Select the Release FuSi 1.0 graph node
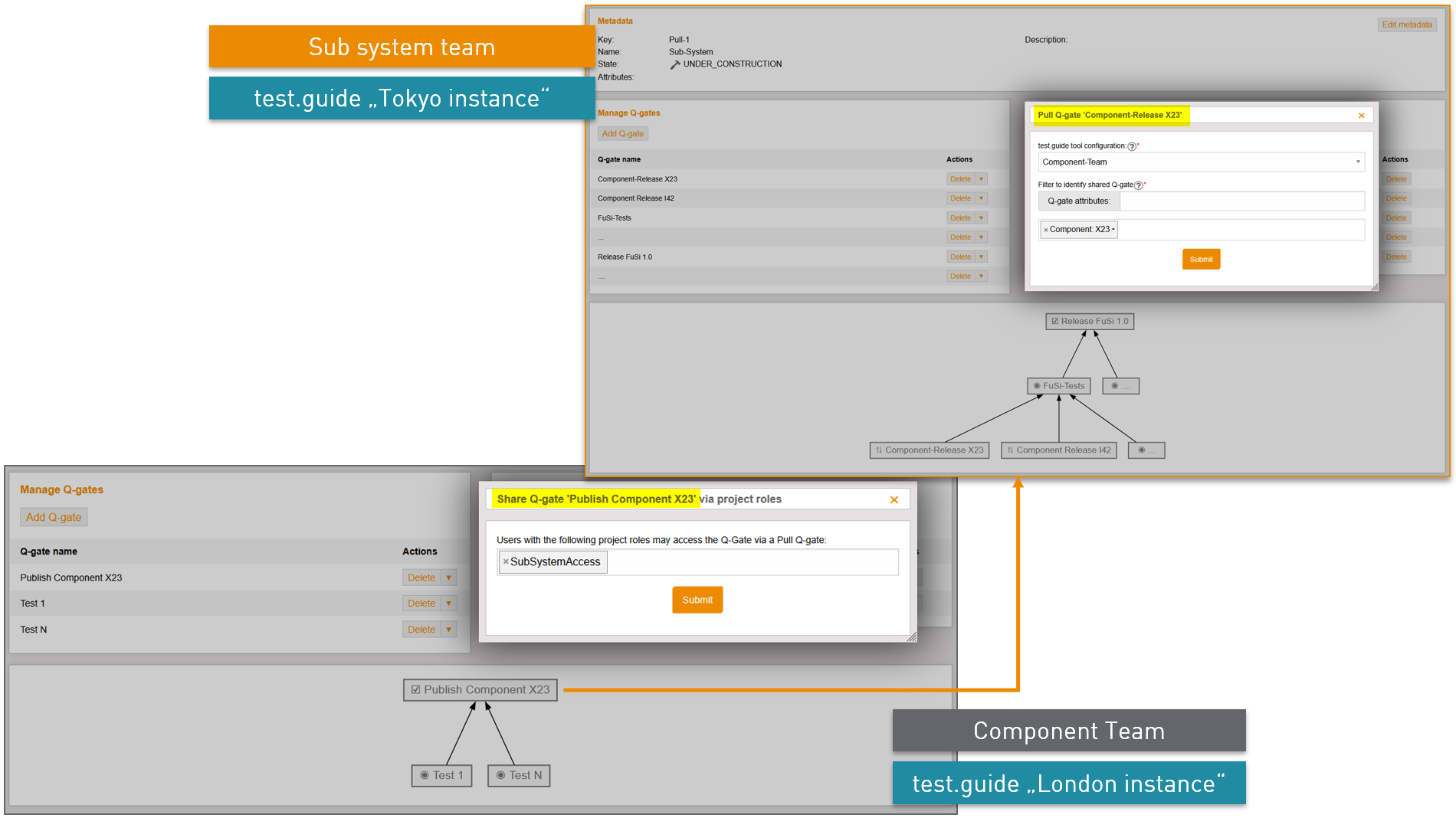The image size is (1456, 818). point(1089,322)
